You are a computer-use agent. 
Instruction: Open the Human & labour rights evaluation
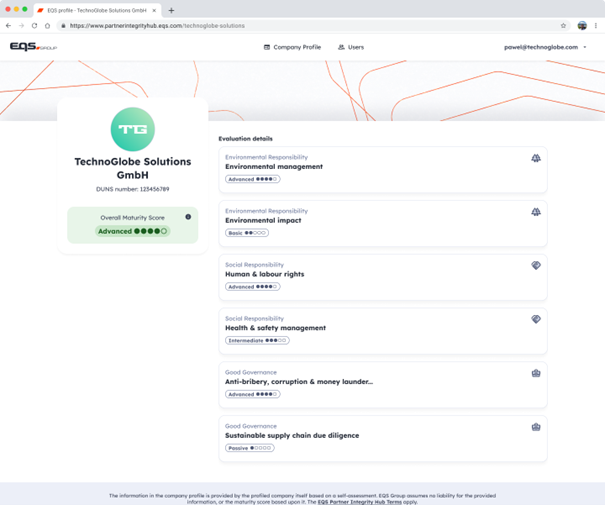coord(383,277)
